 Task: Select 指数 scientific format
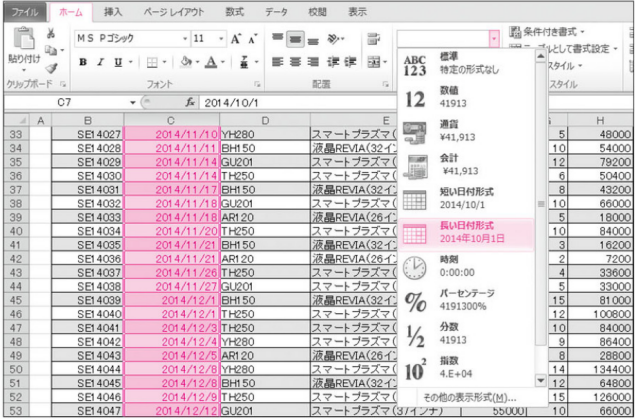(x=467, y=367)
